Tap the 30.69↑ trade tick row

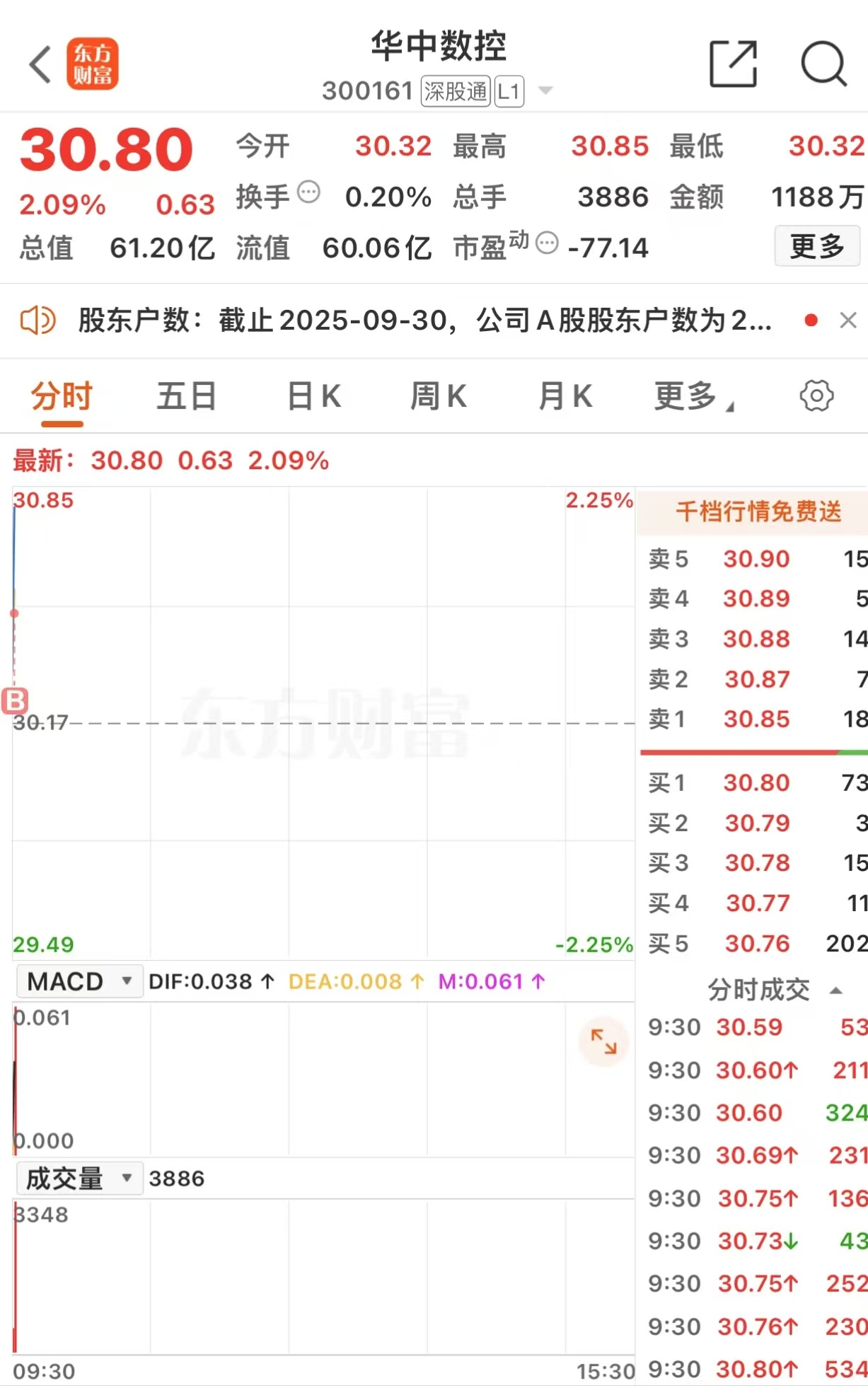(754, 1155)
